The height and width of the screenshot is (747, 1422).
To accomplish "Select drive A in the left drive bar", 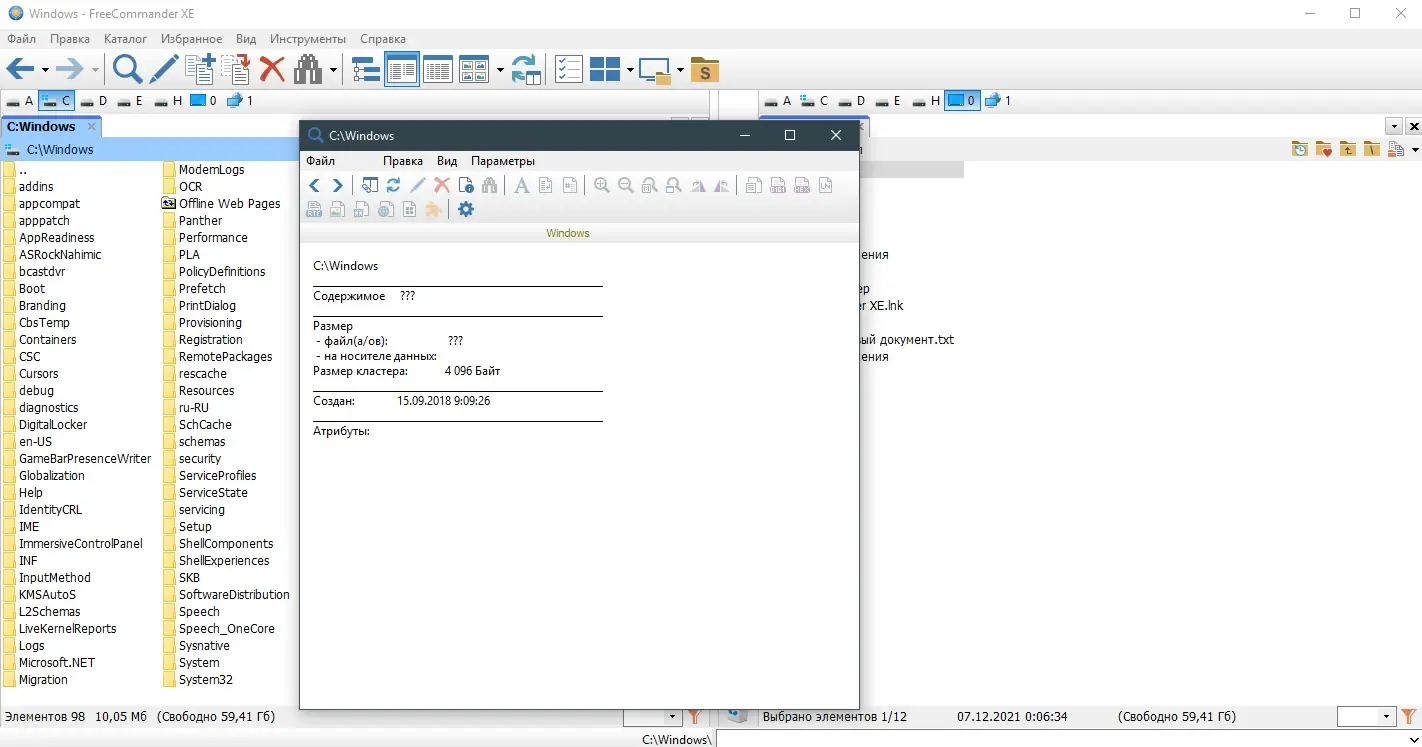I will coord(19,101).
